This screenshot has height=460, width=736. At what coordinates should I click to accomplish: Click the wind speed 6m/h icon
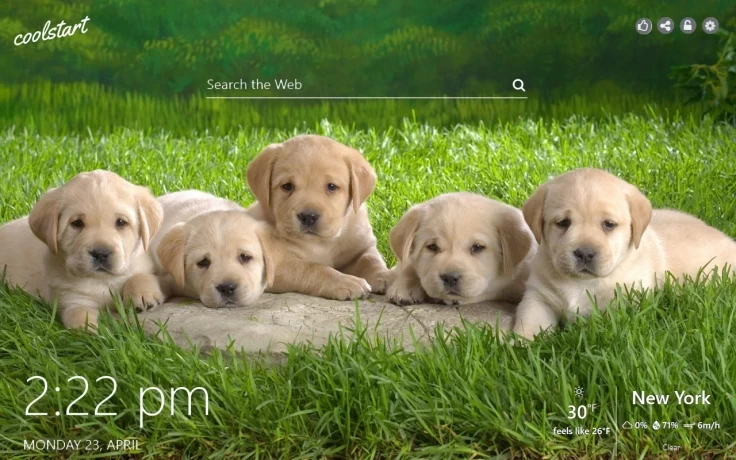pyautogui.click(x=690, y=425)
